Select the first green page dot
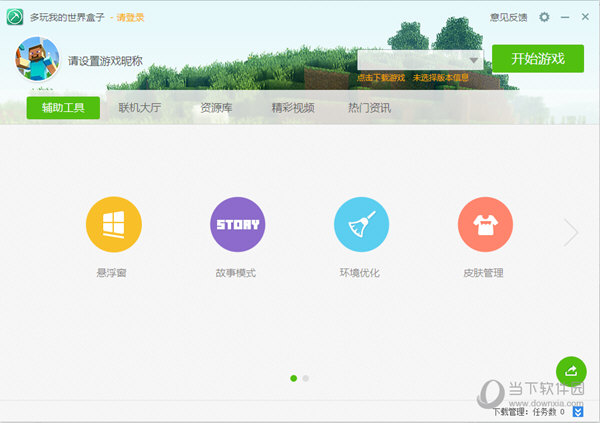This screenshot has height=423, width=600. coord(293,378)
